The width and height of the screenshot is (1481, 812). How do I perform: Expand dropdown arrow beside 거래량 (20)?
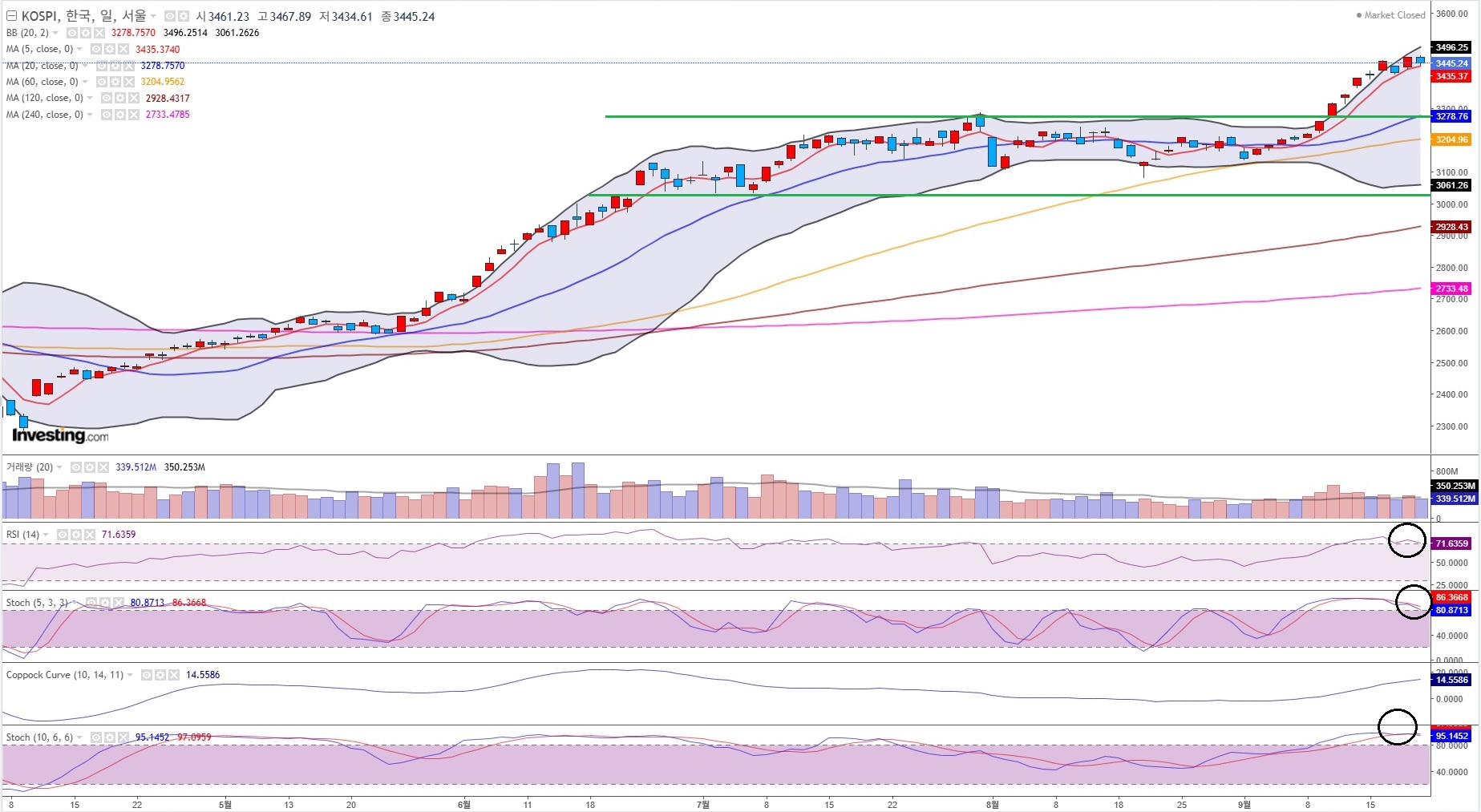coord(59,467)
